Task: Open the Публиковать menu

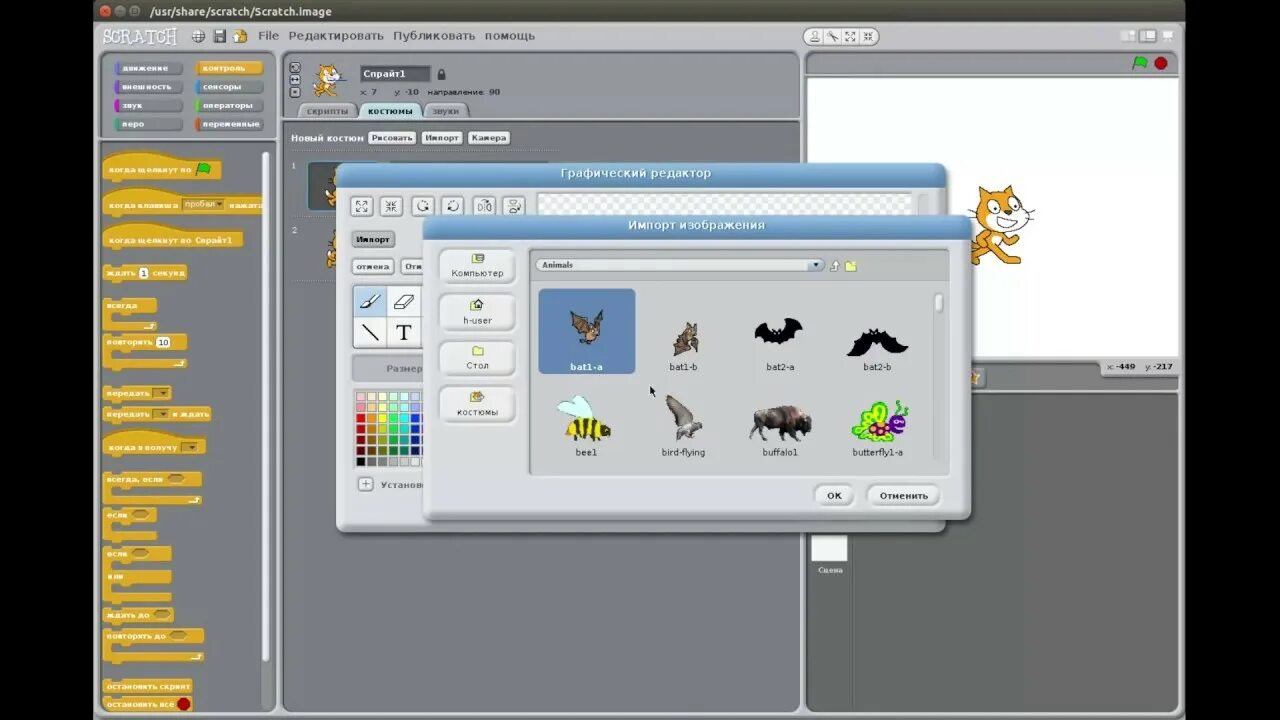Action: 434,36
